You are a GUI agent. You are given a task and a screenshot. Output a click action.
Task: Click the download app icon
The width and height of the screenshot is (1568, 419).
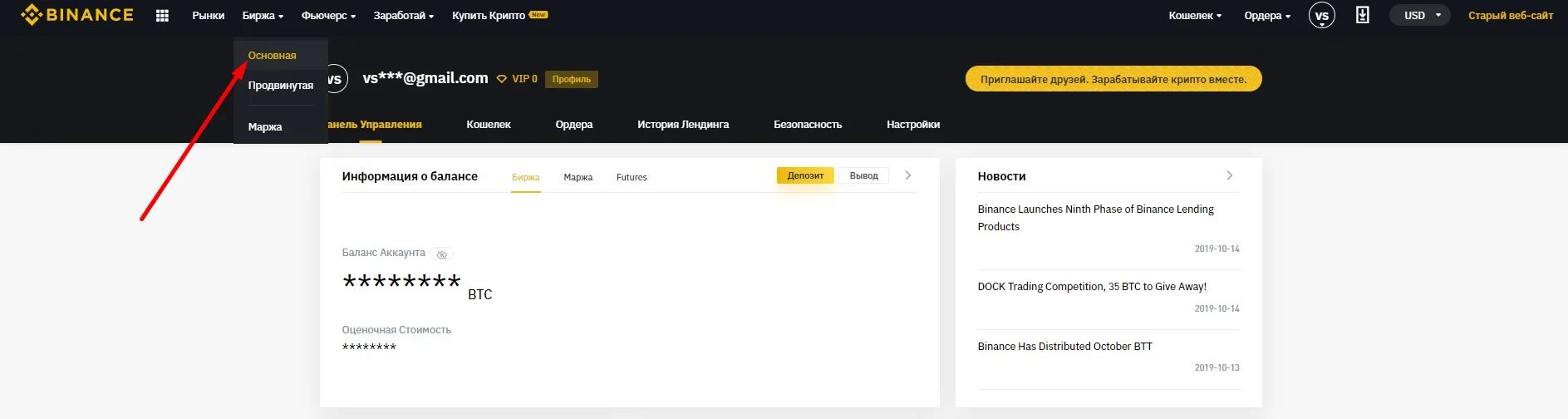coord(1363,15)
